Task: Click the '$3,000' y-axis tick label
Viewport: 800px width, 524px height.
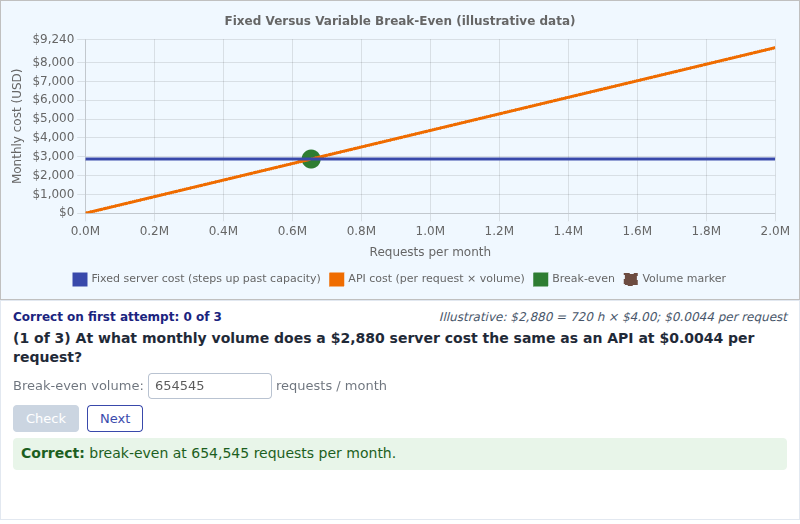Action: coord(54,156)
